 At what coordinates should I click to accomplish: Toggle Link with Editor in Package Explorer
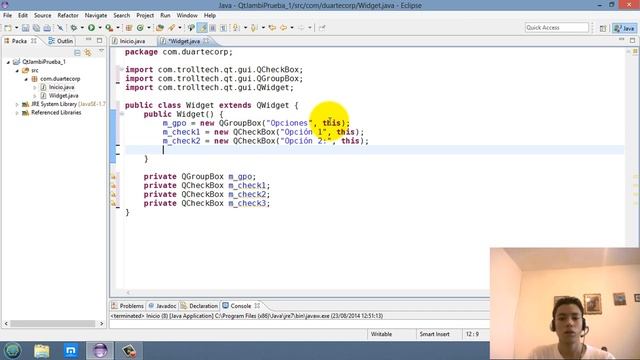(88, 53)
